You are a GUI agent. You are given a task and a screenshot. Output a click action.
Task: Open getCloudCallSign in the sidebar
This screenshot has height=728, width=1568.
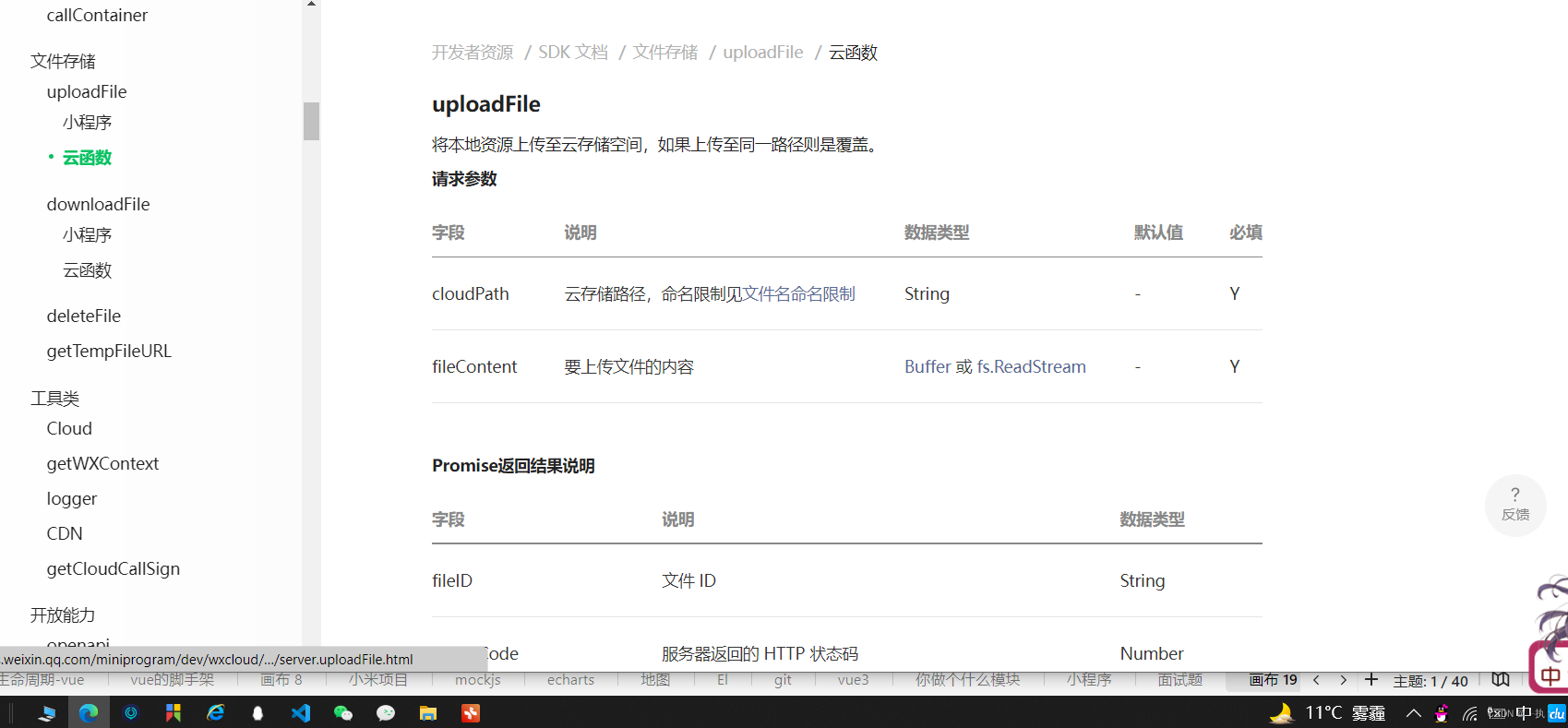click(114, 568)
